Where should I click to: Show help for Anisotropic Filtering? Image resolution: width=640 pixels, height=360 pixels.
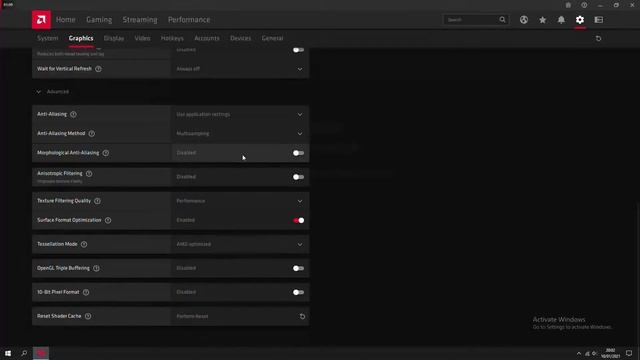click(89, 173)
